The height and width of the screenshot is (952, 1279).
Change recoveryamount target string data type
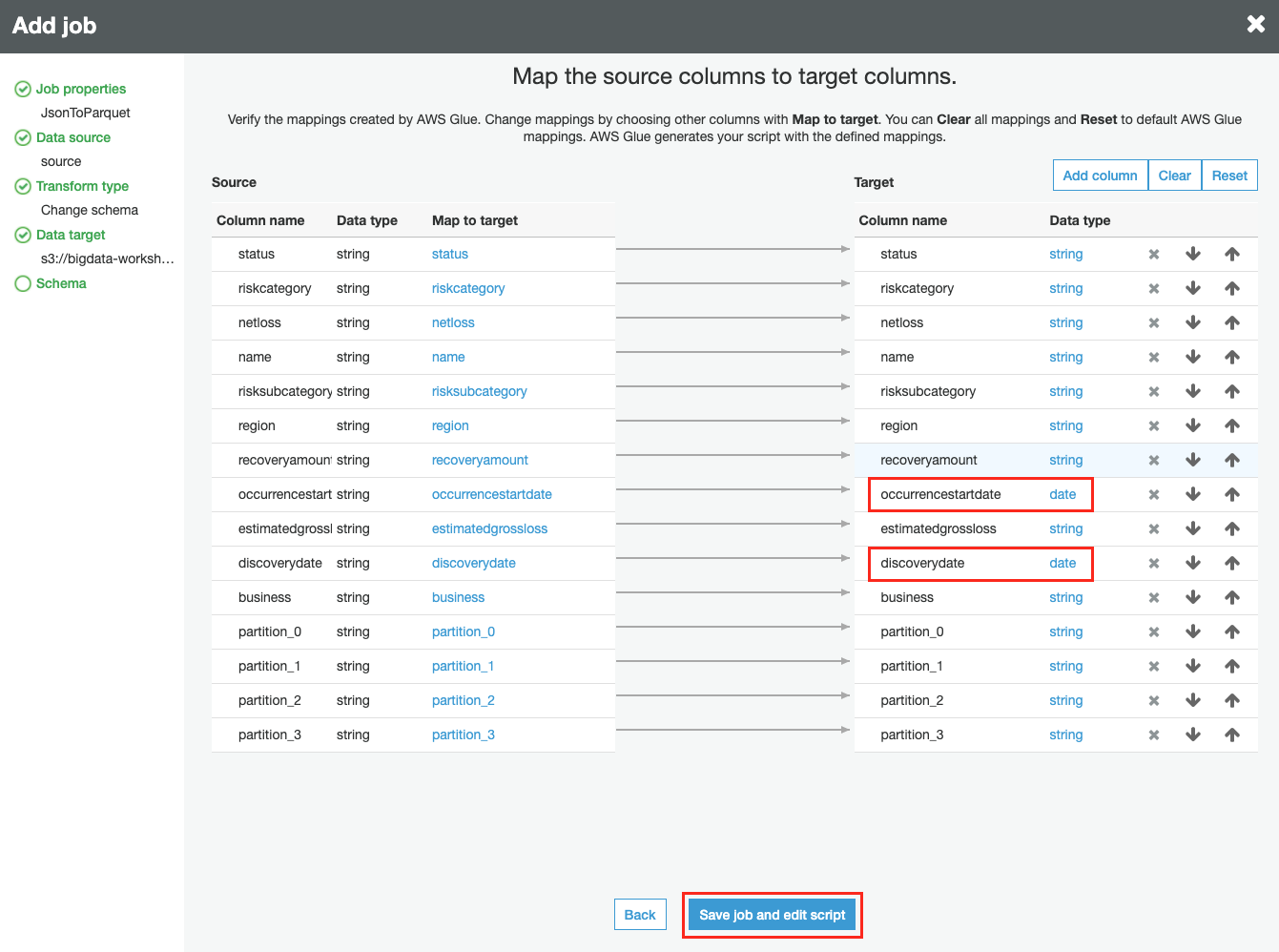(x=1065, y=461)
